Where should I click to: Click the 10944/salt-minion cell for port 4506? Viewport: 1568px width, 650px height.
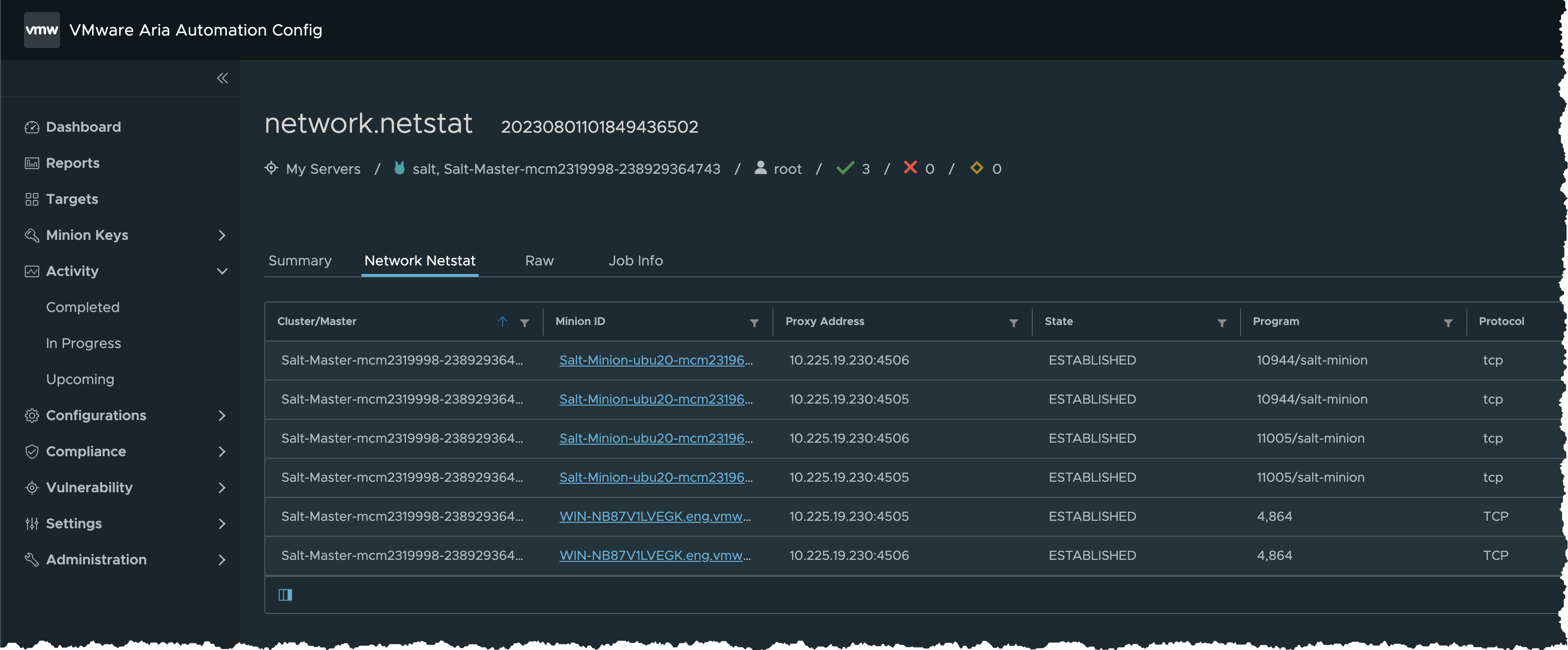(x=1312, y=360)
